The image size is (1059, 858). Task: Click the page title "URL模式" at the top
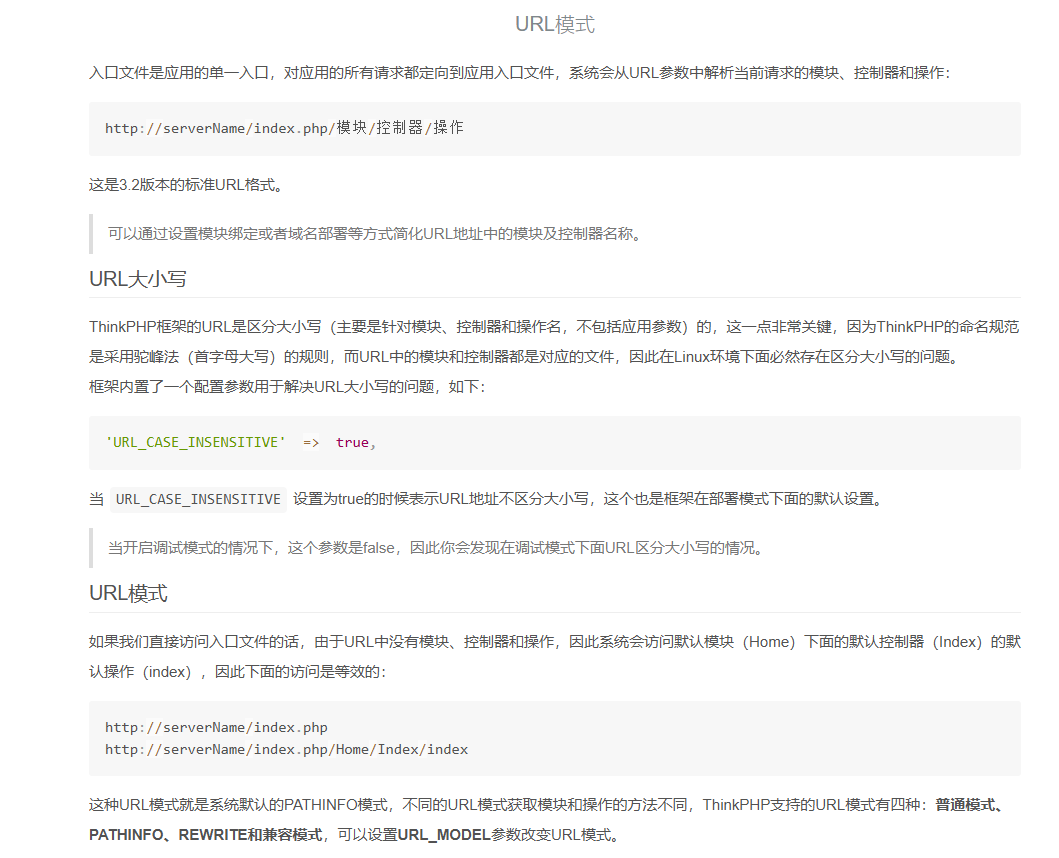(x=554, y=25)
